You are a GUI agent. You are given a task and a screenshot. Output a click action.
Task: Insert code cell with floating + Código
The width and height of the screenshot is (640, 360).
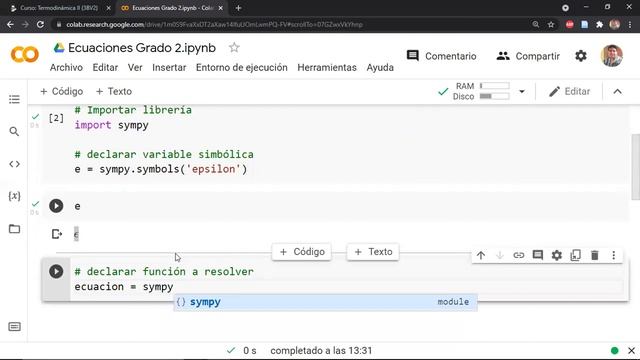[302, 252]
